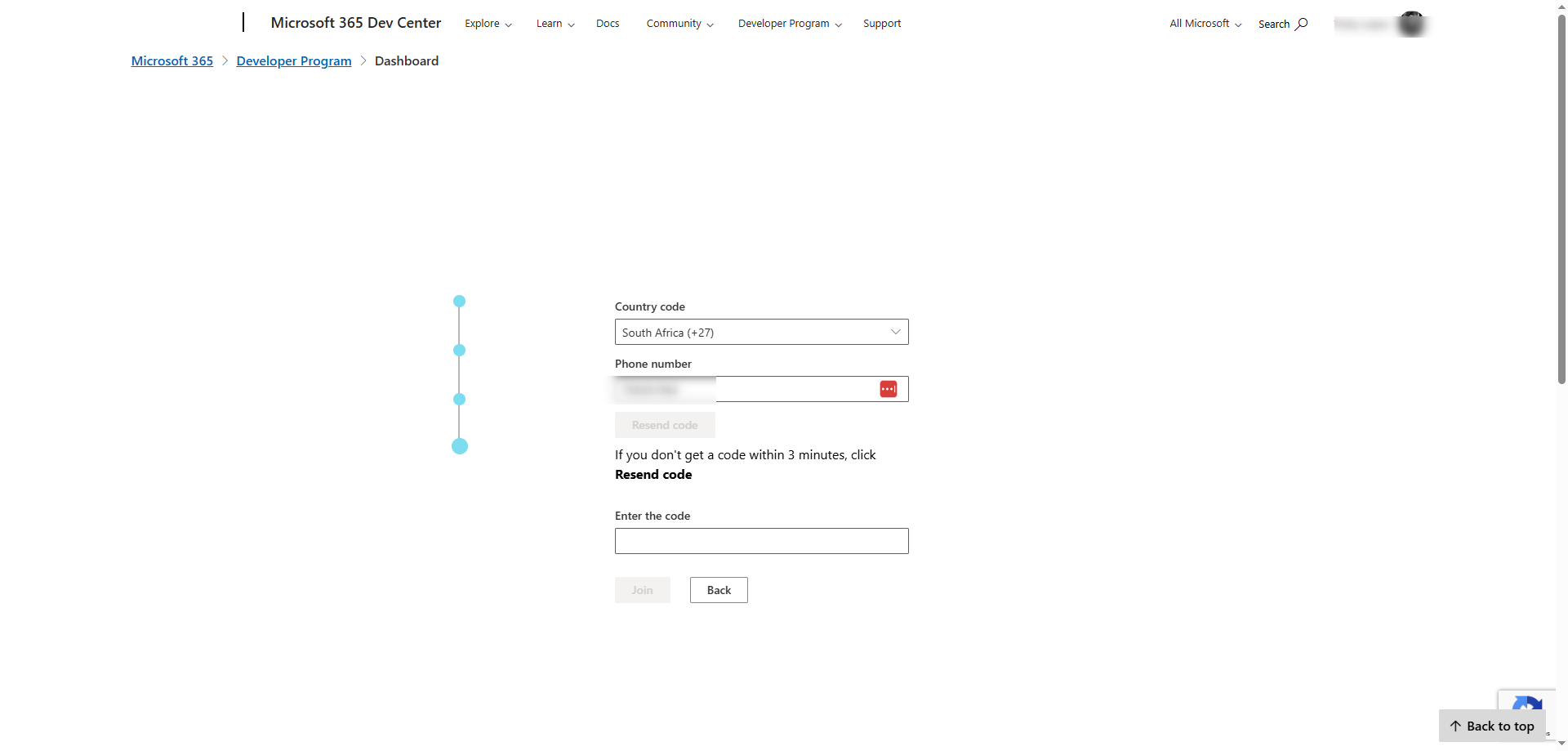The width and height of the screenshot is (1568, 751).
Task: Click the bold Resend code text
Action: (x=653, y=475)
